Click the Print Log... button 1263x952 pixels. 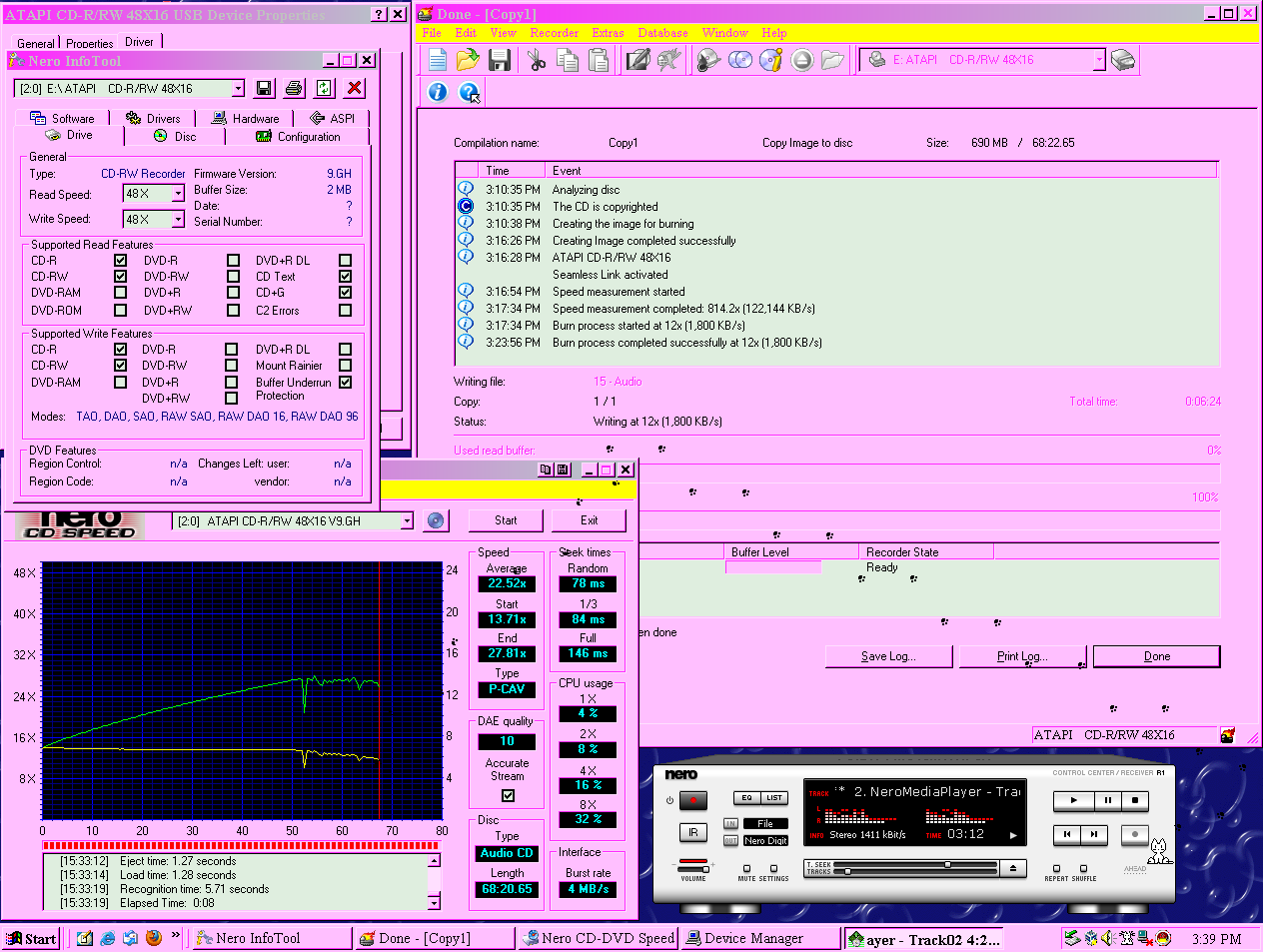1022,656
